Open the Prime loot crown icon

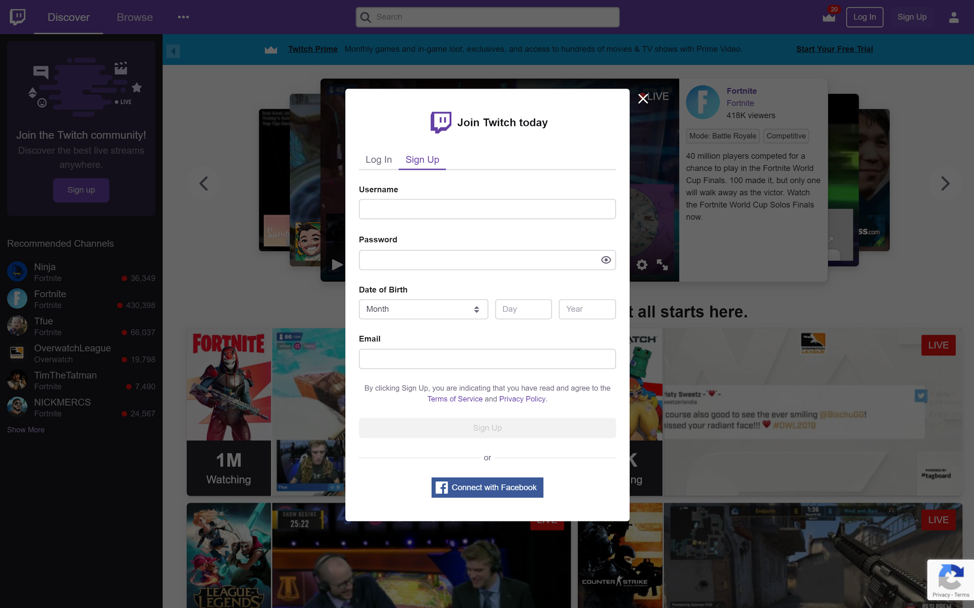tap(829, 17)
